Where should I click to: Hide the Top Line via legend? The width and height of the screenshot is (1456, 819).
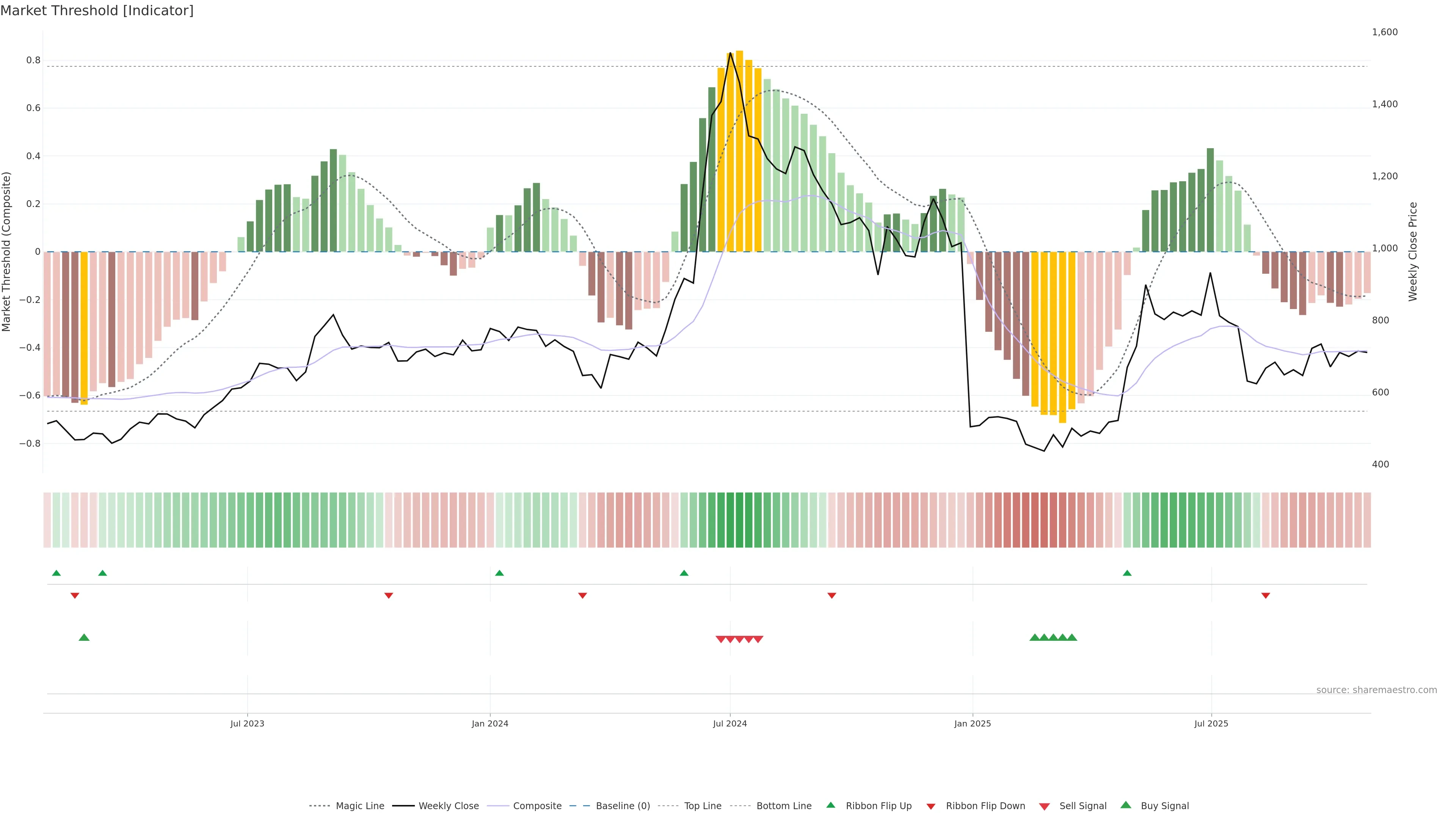pyautogui.click(x=703, y=806)
